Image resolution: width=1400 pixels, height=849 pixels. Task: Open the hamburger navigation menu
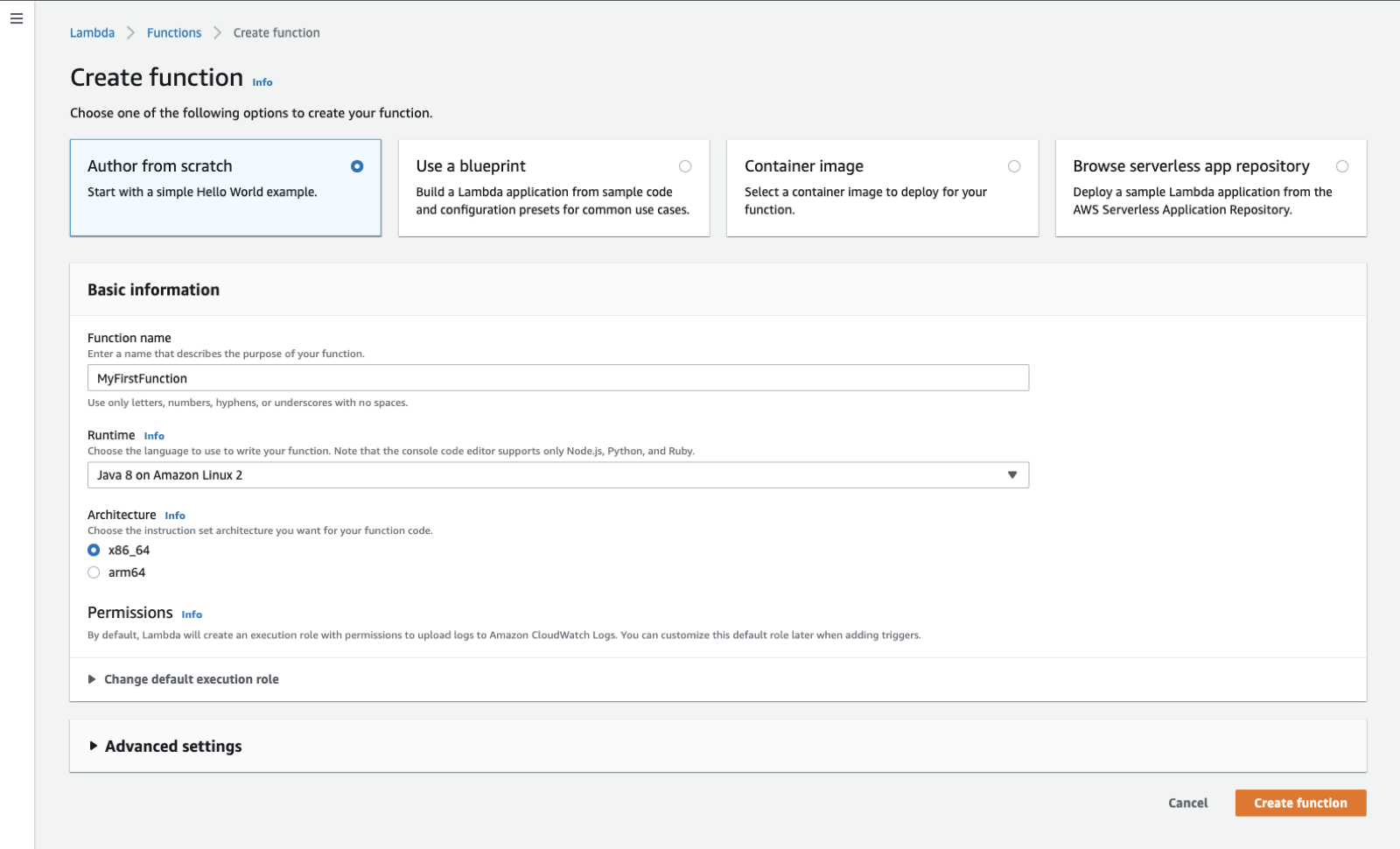coord(17,18)
